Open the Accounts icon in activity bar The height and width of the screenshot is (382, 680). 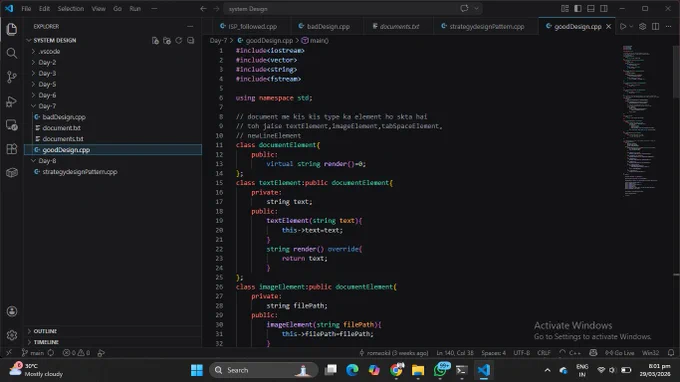click(12, 311)
